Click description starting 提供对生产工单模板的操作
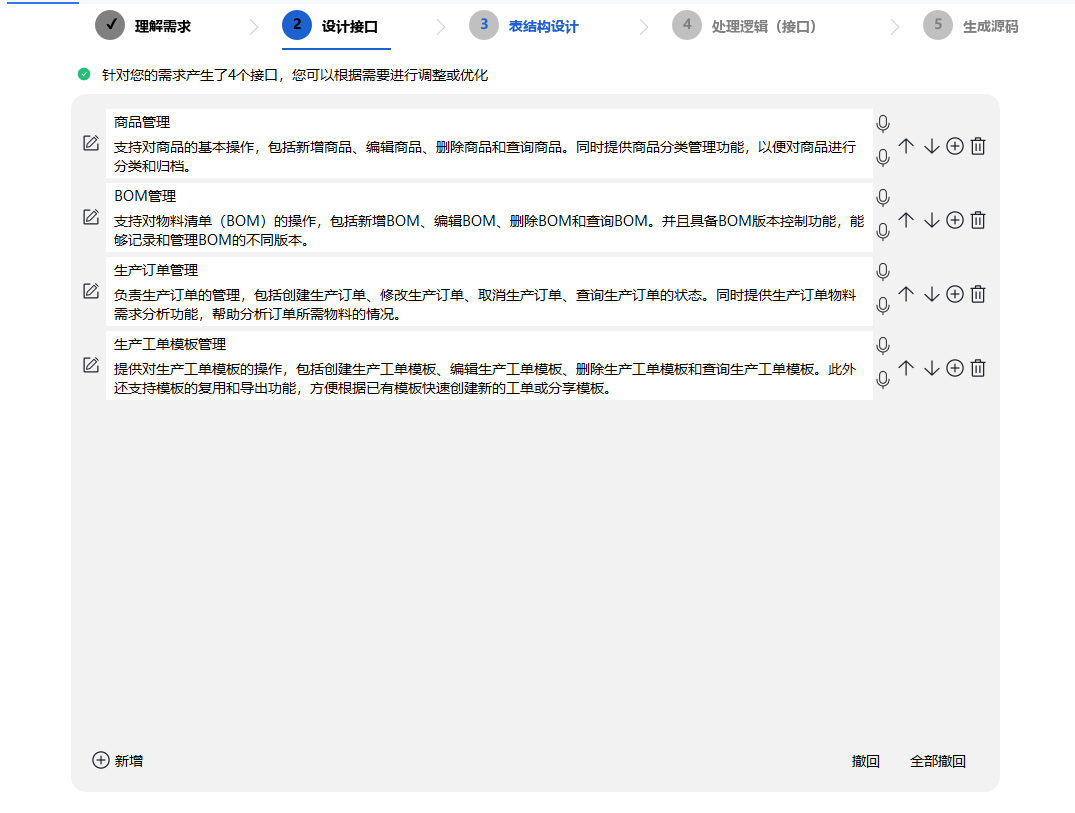Screen dimensions: 1075x813 (489, 378)
